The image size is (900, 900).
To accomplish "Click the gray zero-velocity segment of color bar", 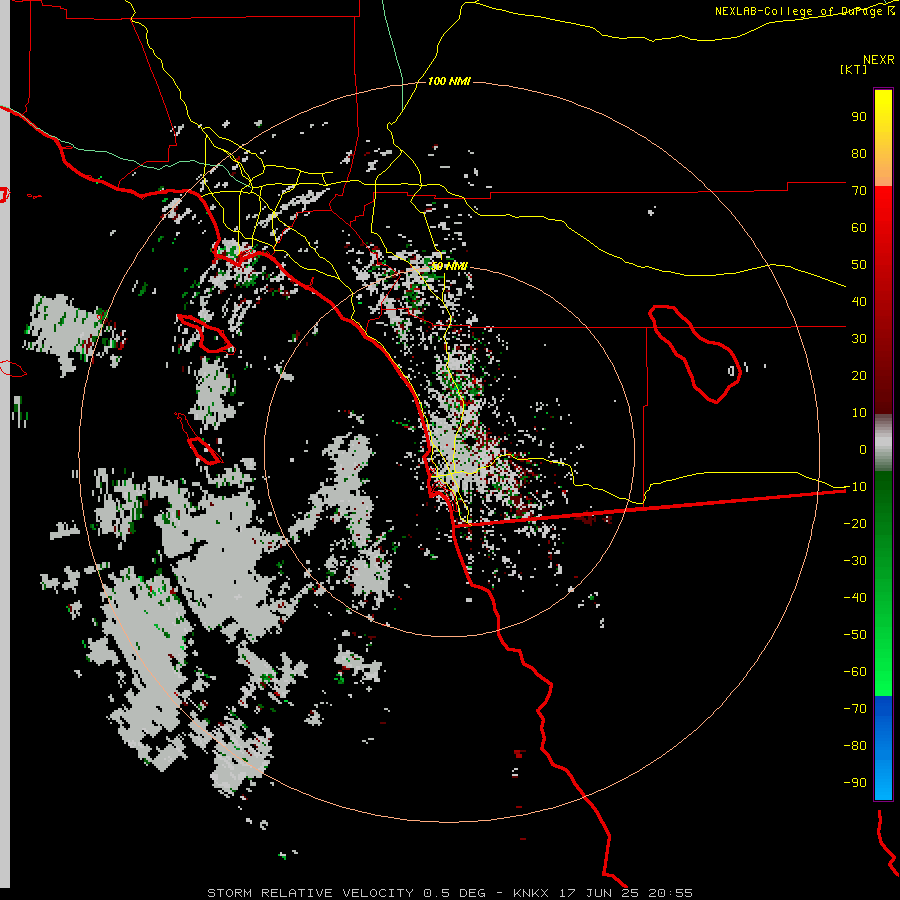I will (x=883, y=442).
